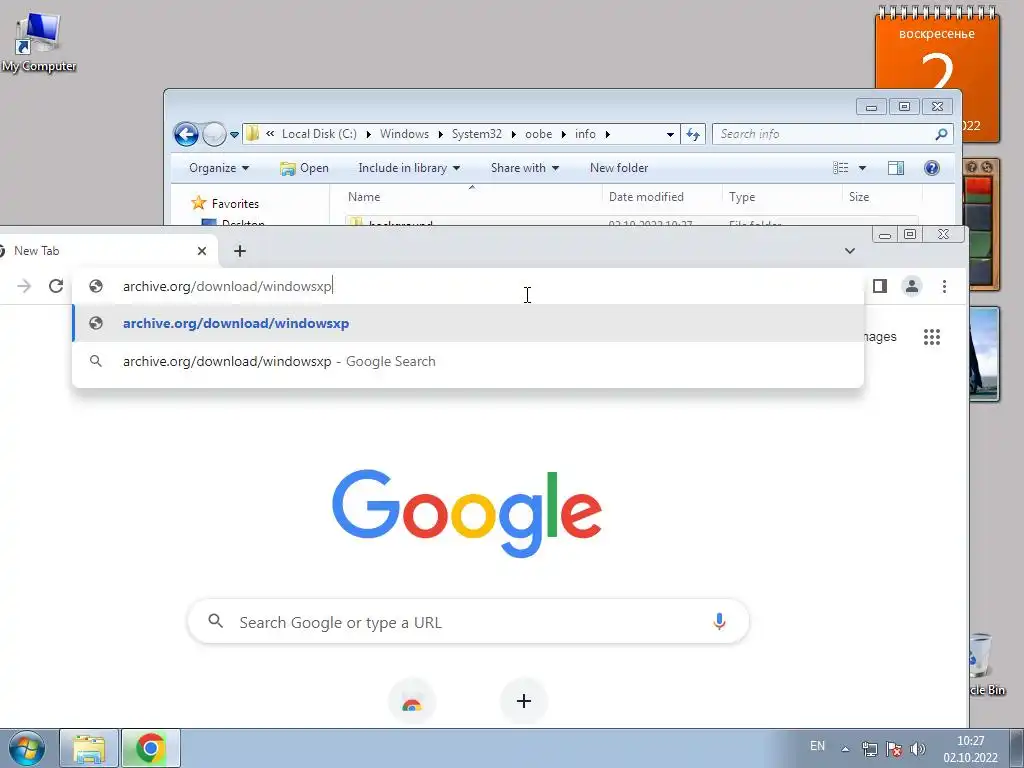
Task: Click the orange calendar desktop gadget
Action: click(937, 49)
